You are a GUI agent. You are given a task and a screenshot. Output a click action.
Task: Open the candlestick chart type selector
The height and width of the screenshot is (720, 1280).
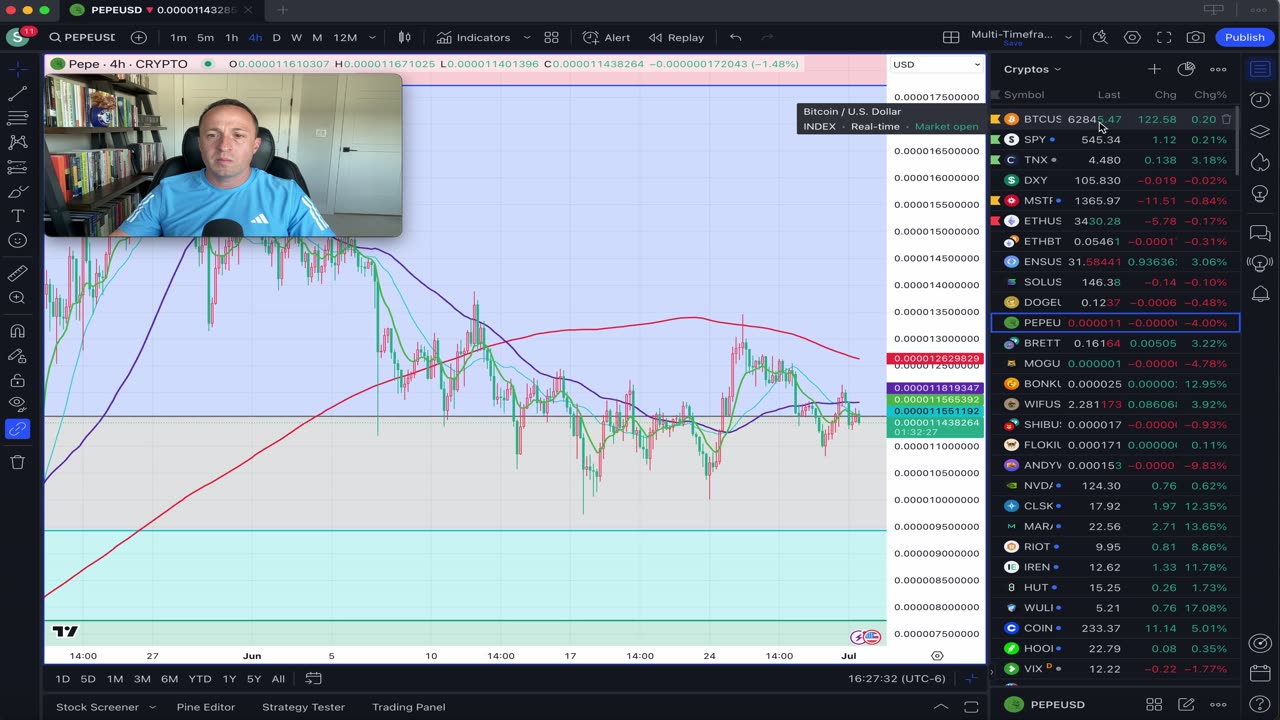405,37
